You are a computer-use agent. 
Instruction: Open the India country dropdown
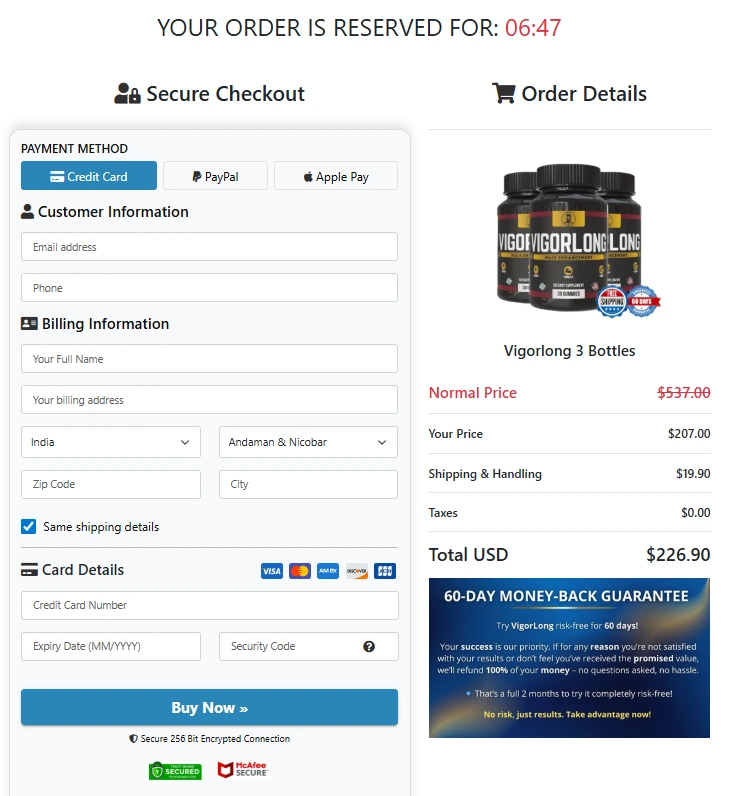tap(111, 442)
